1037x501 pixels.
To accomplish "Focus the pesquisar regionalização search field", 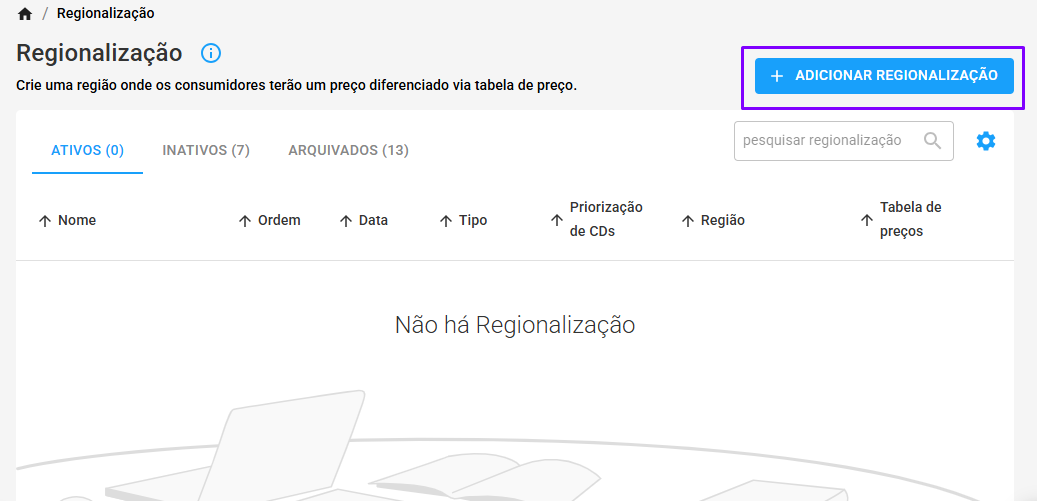I will click(843, 141).
